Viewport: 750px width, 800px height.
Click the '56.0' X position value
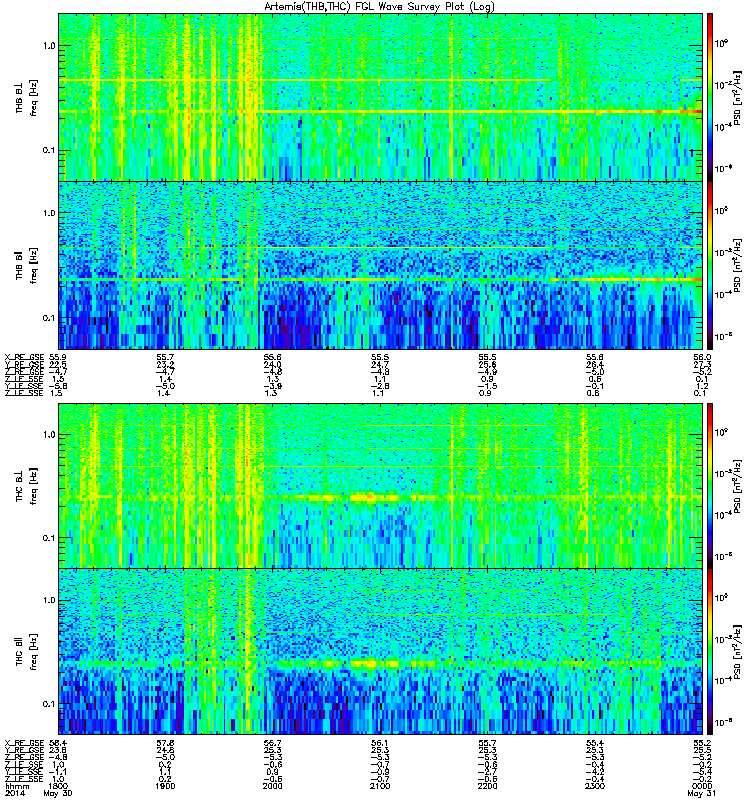[x=702, y=357]
